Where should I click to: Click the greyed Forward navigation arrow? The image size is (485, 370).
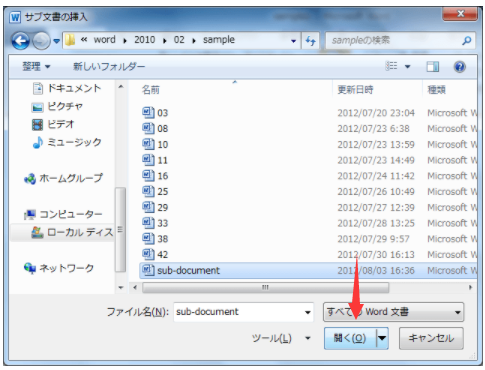pos(42,41)
